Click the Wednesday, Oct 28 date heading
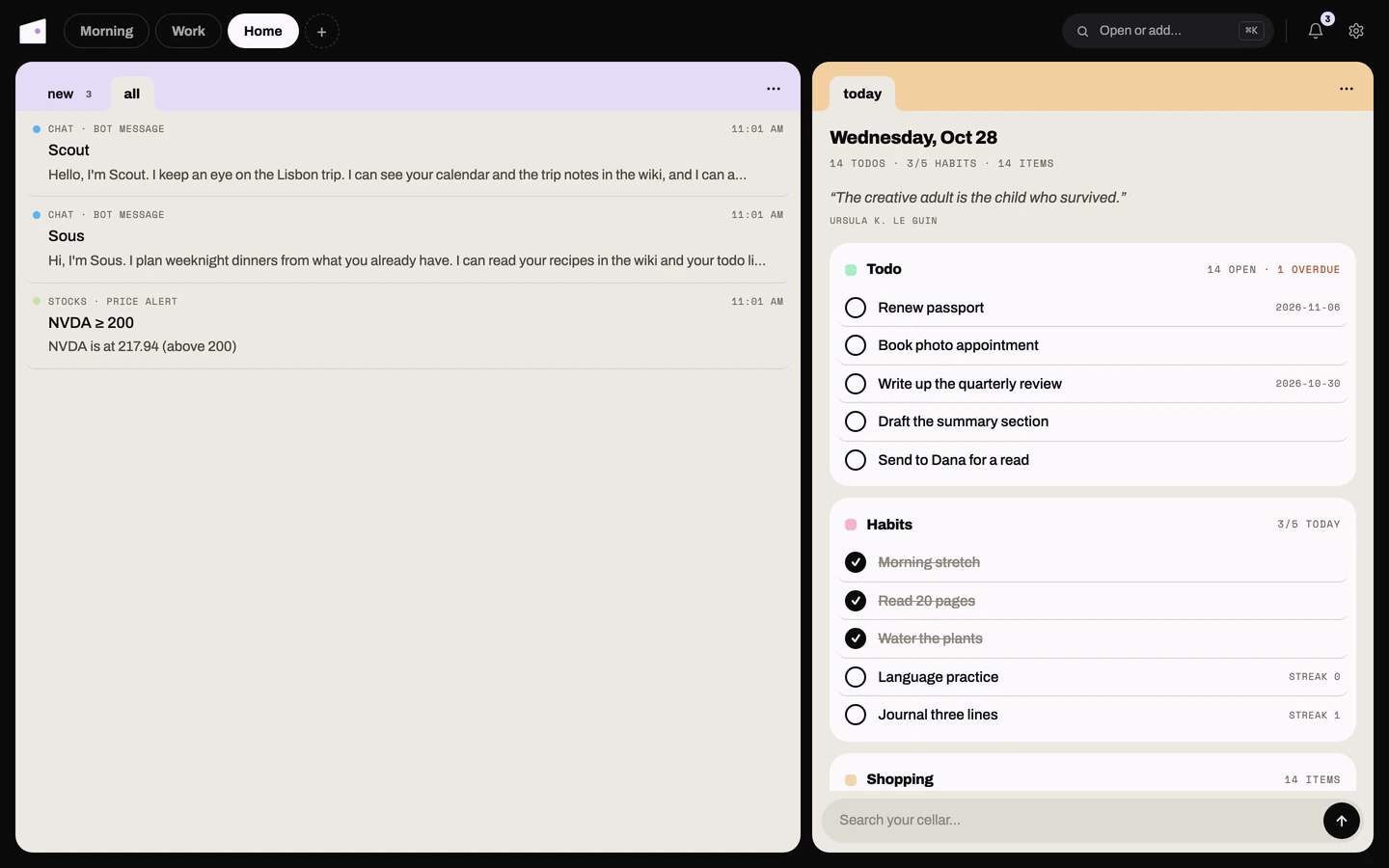This screenshot has height=868, width=1389. [913, 138]
